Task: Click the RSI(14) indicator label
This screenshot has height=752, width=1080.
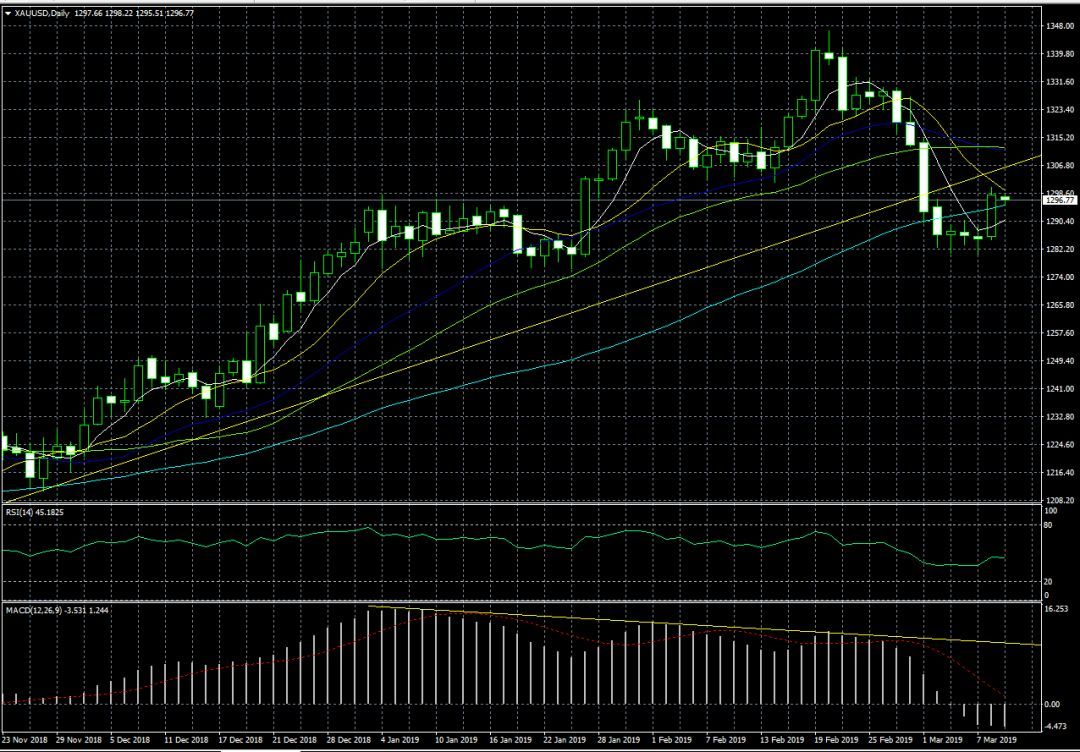Action: 31,512
